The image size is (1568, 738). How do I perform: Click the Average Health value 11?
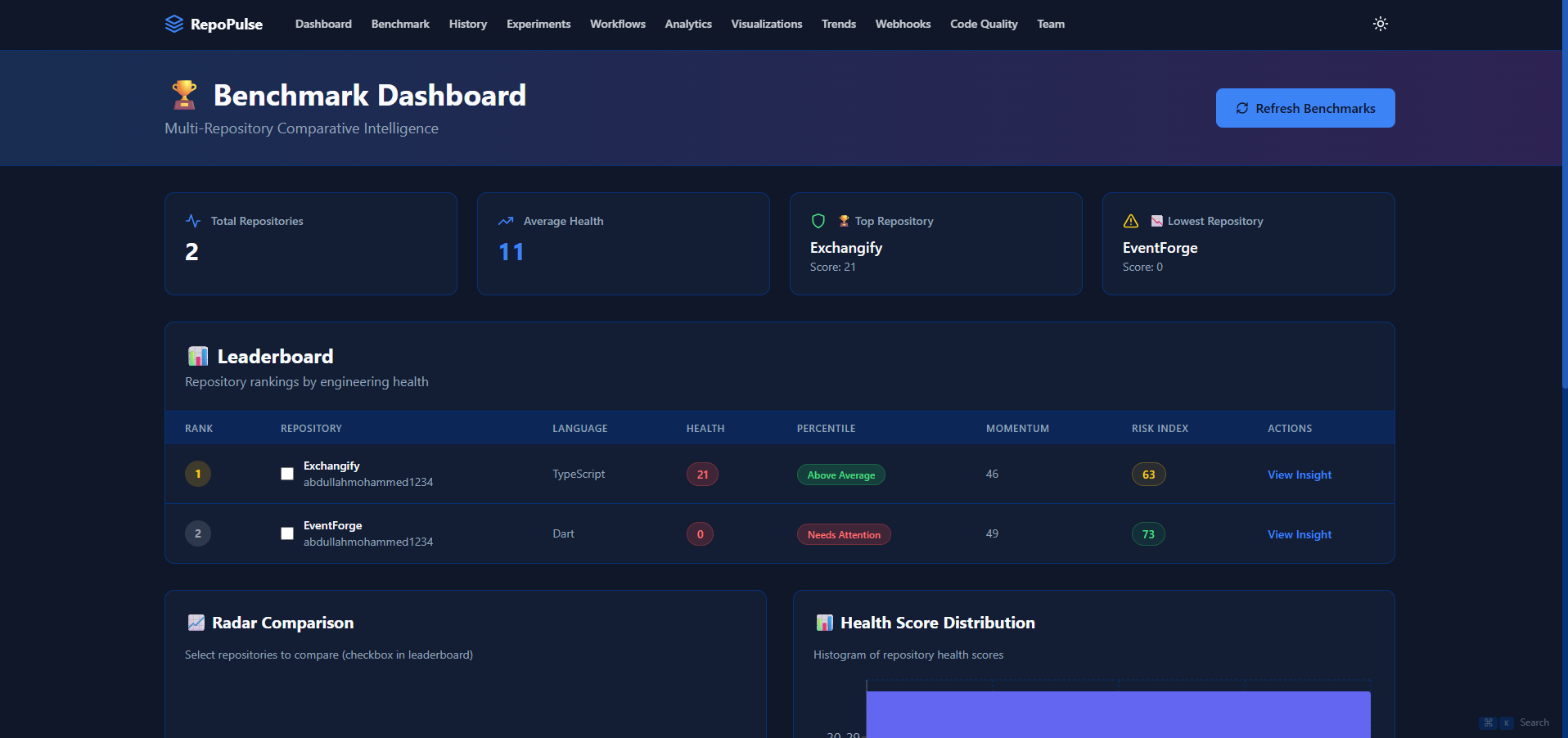[x=511, y=252]
